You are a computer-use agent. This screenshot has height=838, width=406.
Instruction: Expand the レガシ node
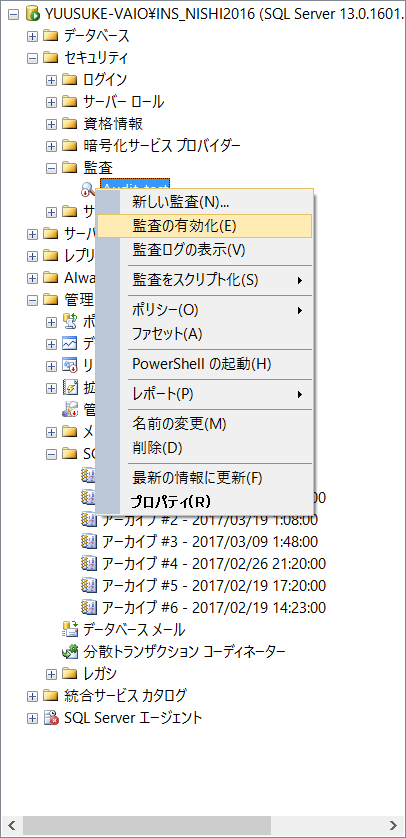51,673
